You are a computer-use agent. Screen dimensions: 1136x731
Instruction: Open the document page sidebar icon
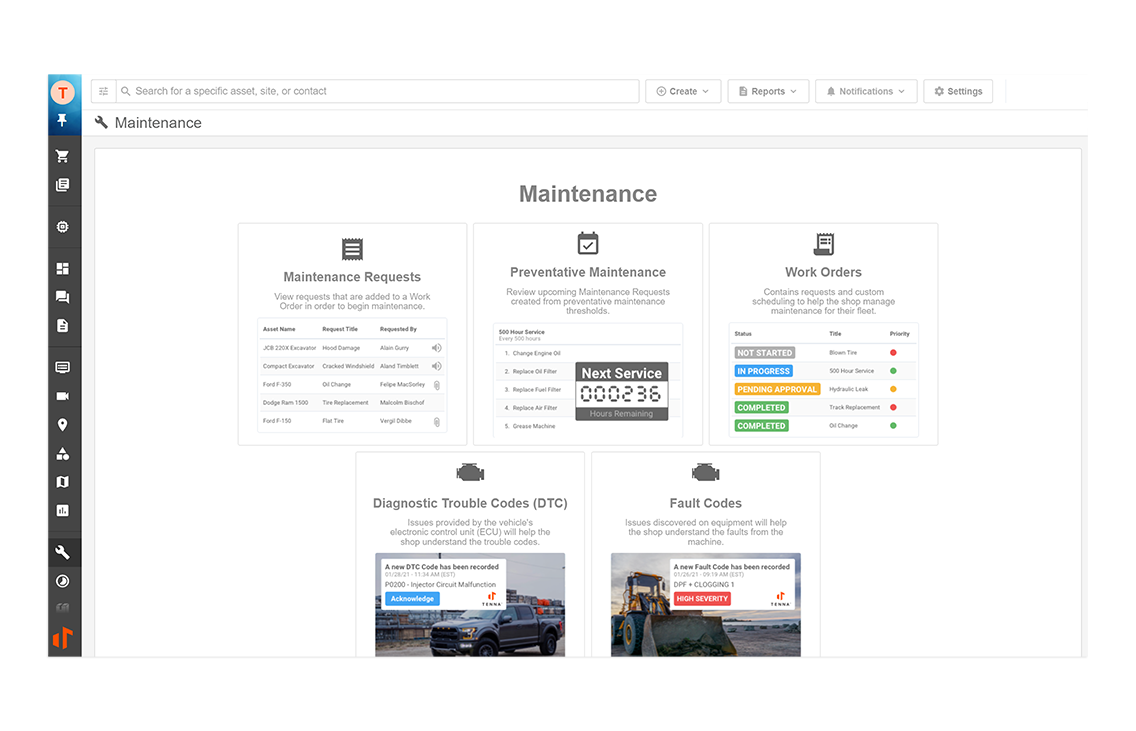(x=62, y=326)
